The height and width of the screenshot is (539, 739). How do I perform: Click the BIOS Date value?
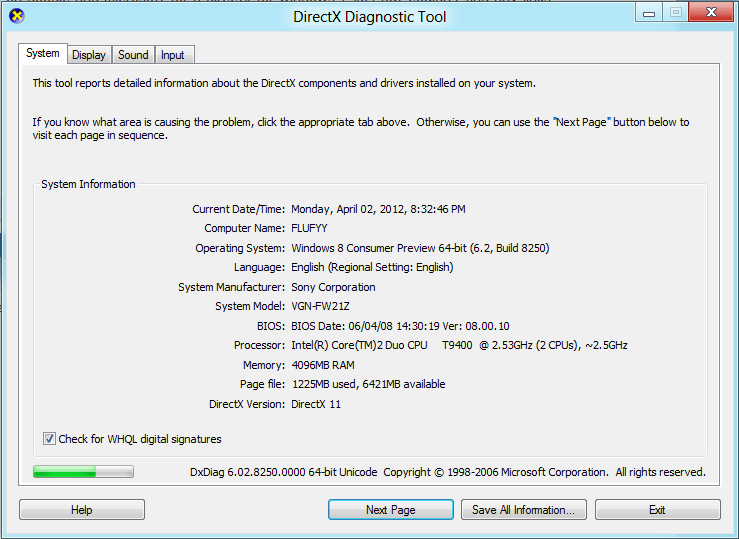[x=400, y=326]
